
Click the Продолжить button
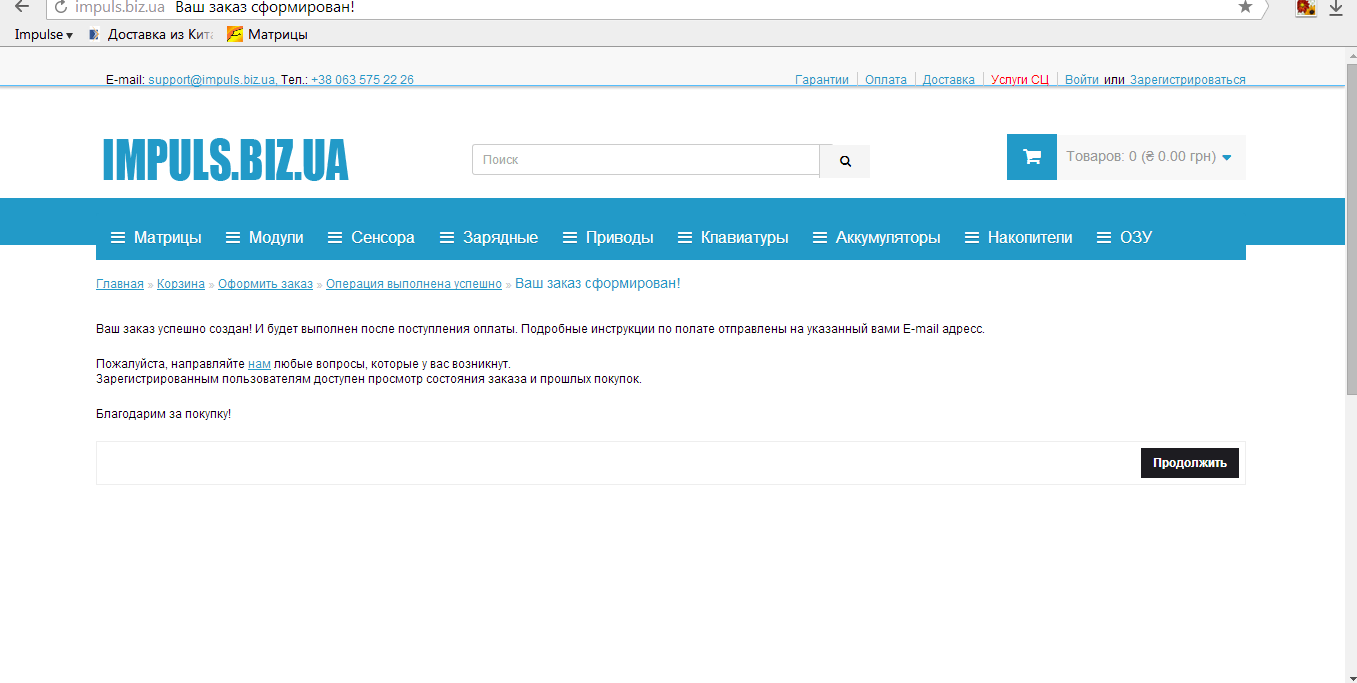tap(1190, 463)
